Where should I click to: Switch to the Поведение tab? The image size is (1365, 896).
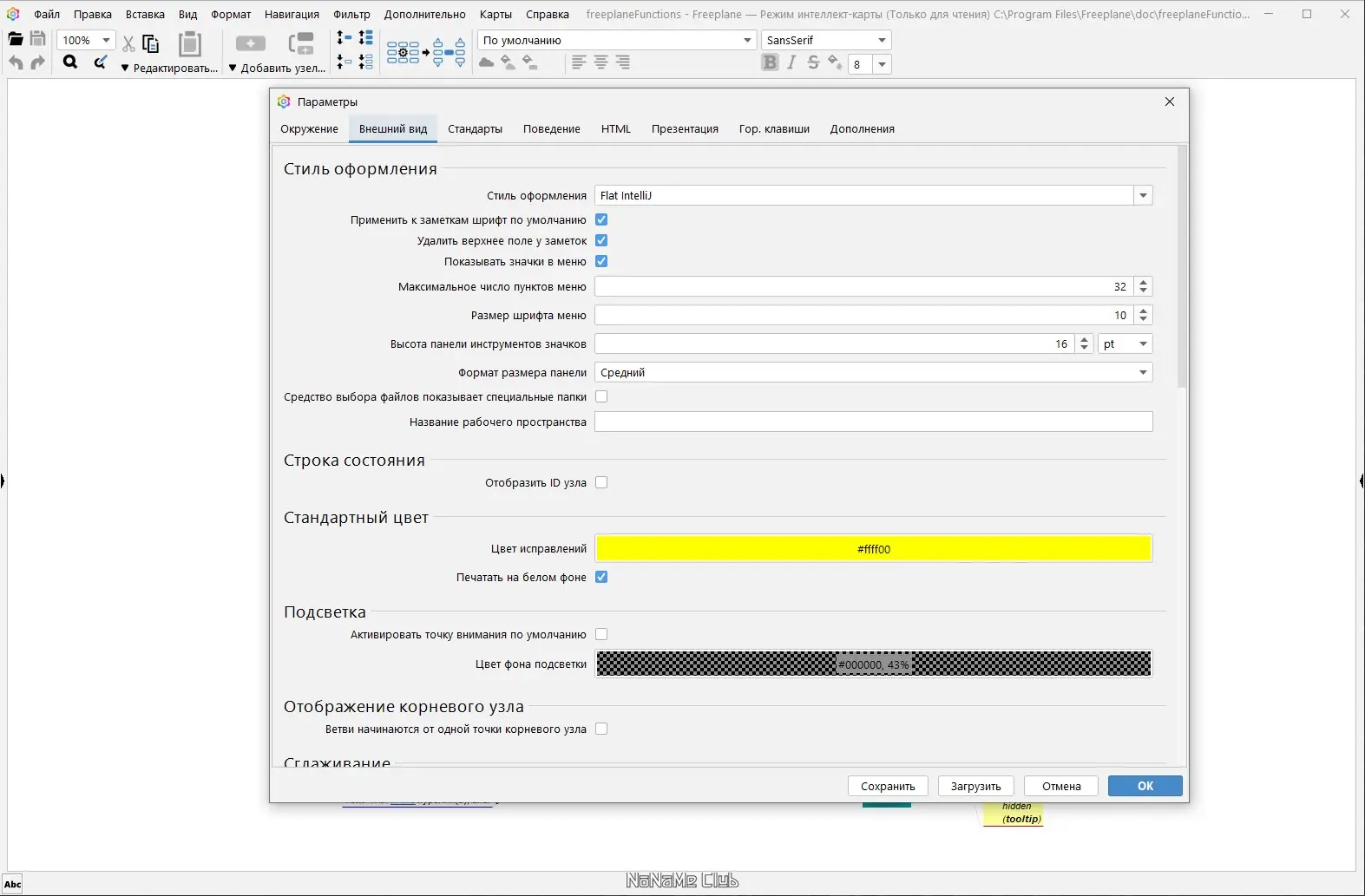[x=552, y=129]
